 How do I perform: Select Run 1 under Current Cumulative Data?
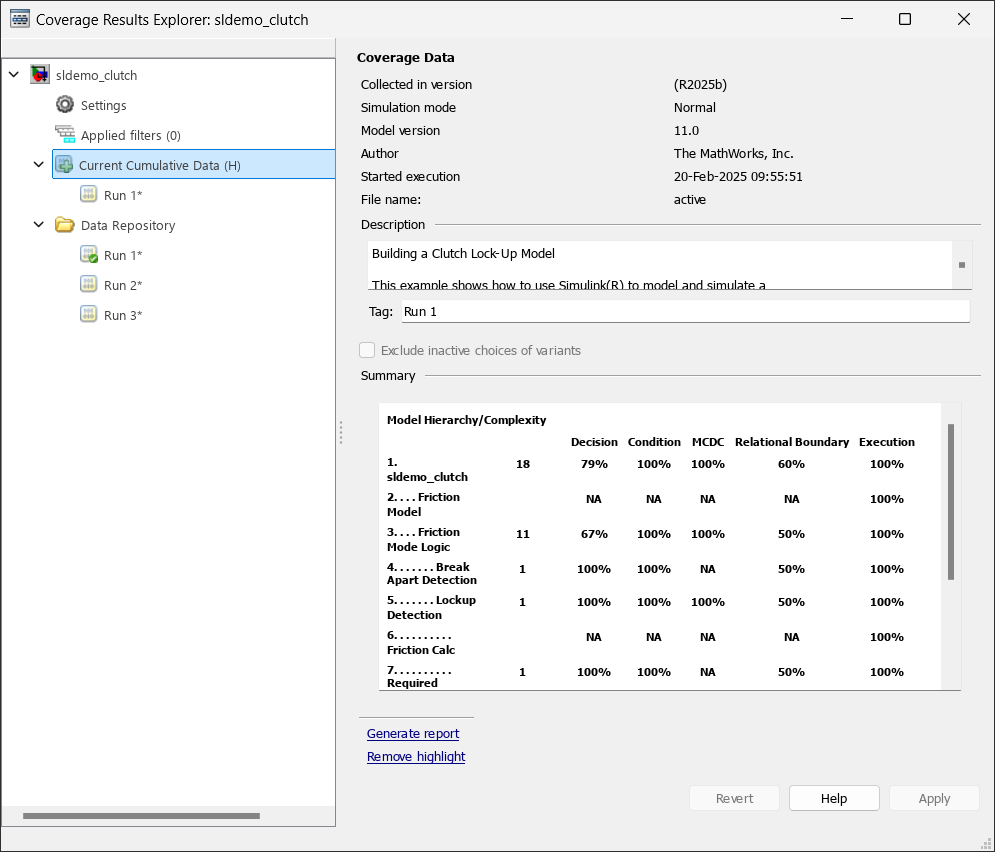tap(123, 194)
